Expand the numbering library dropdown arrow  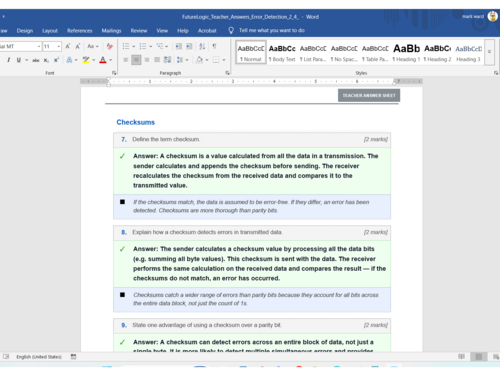pyautogui.click(x=150, y=46)
